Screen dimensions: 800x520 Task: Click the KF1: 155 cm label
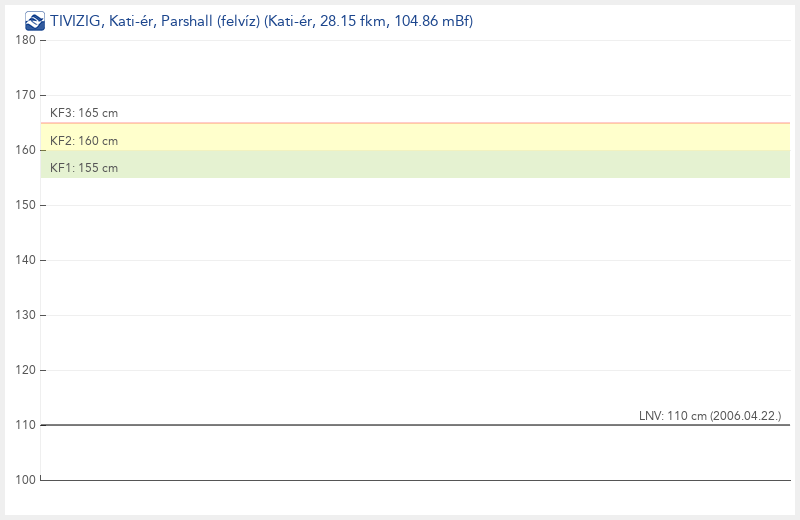coord(84,168)
